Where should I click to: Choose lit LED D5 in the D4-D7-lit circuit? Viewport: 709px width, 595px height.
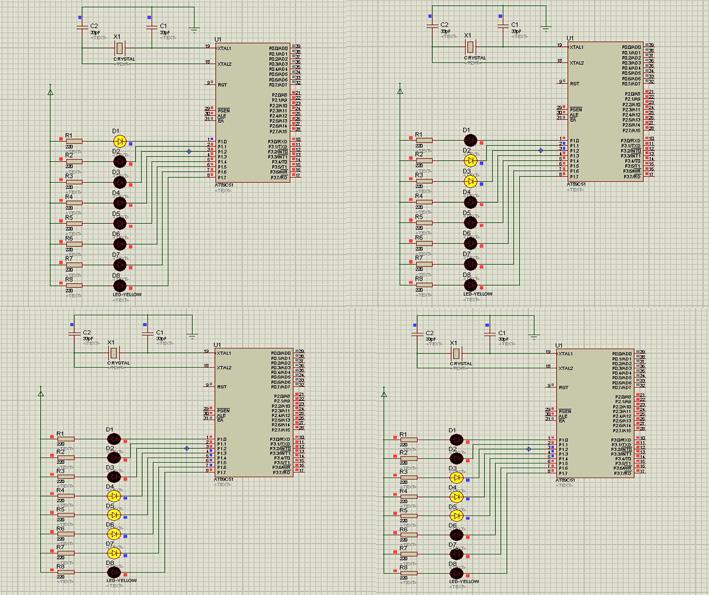(114, 515)
